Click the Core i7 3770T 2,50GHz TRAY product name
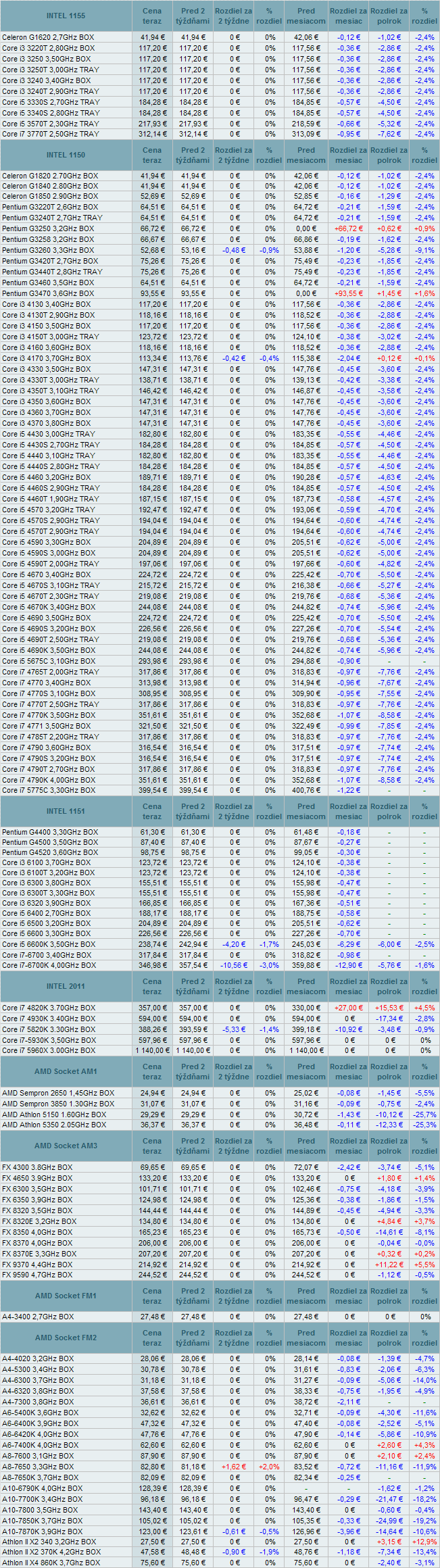This screenshot has width=440, height=1568. point(51,134)
